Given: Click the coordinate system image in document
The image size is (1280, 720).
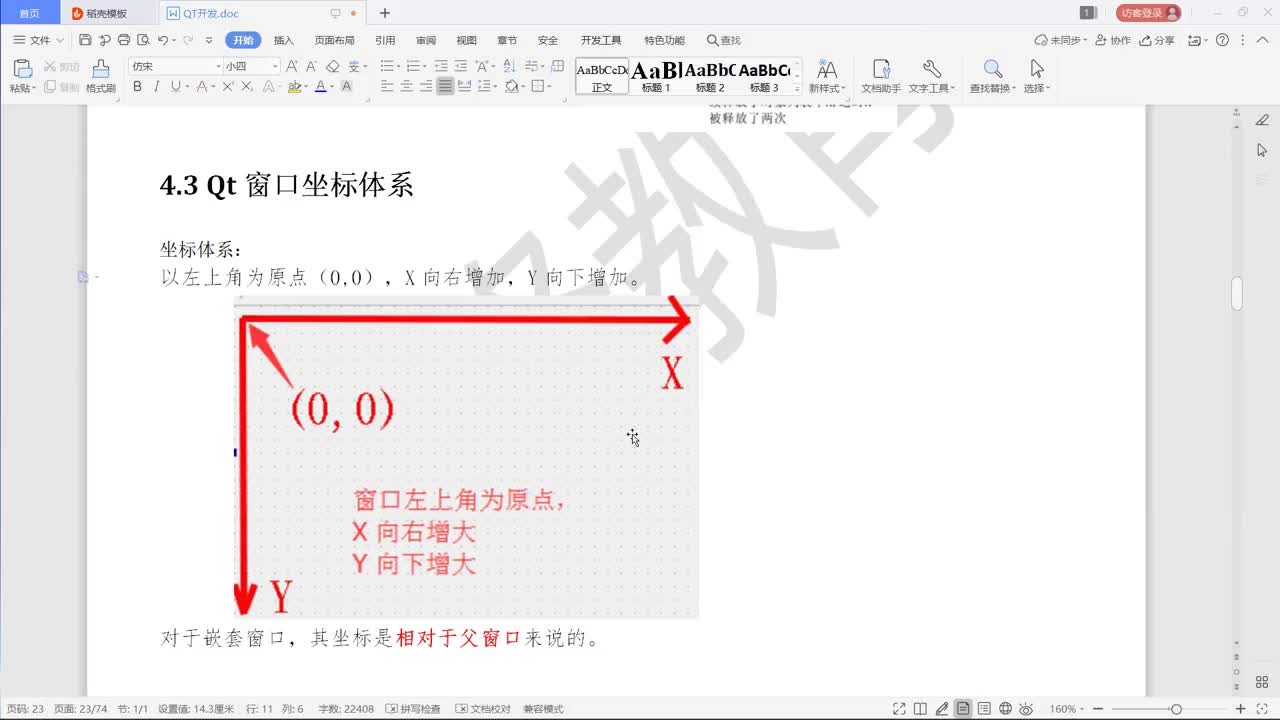Looking at the screenshot, I should pos(466,457).
